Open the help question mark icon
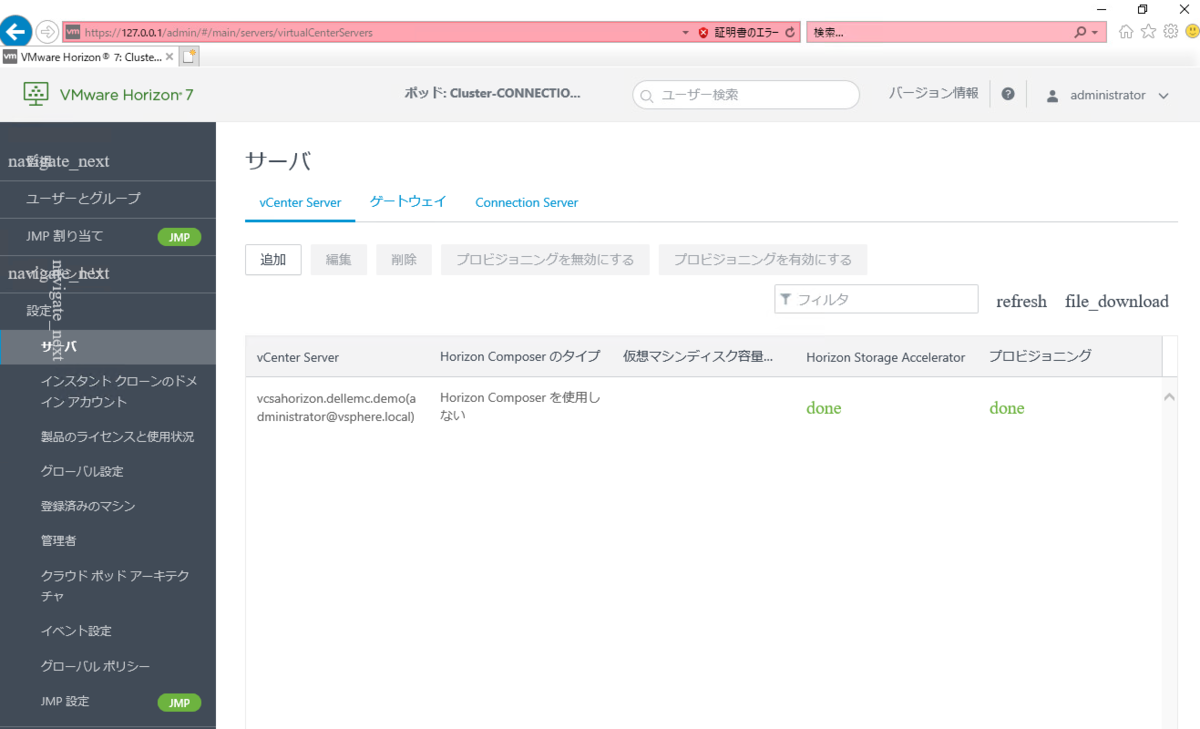The width and height of the screenshot is (1200, 729). (x=1008, y=94)
